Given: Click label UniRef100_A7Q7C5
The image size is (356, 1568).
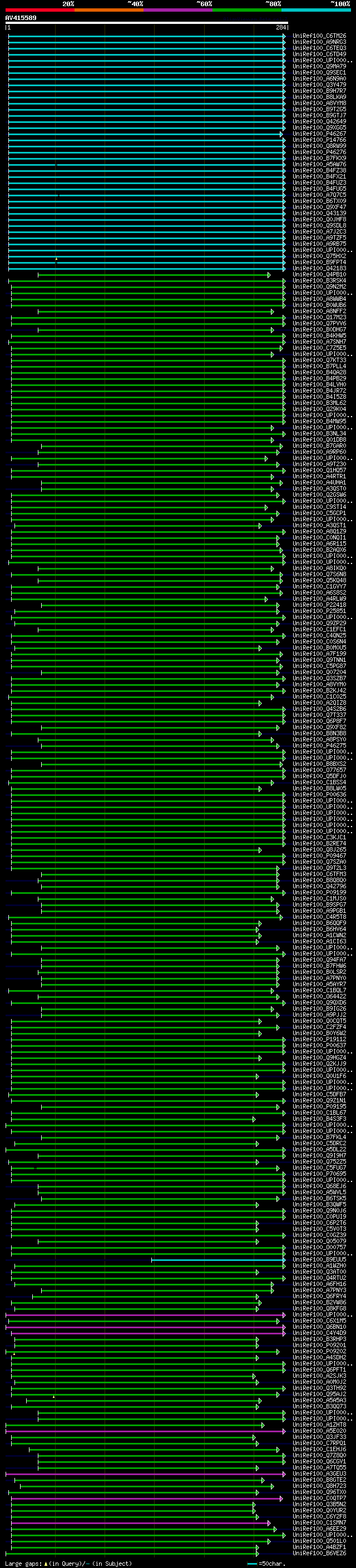Looking at the screenshot, I should (319, 195).
